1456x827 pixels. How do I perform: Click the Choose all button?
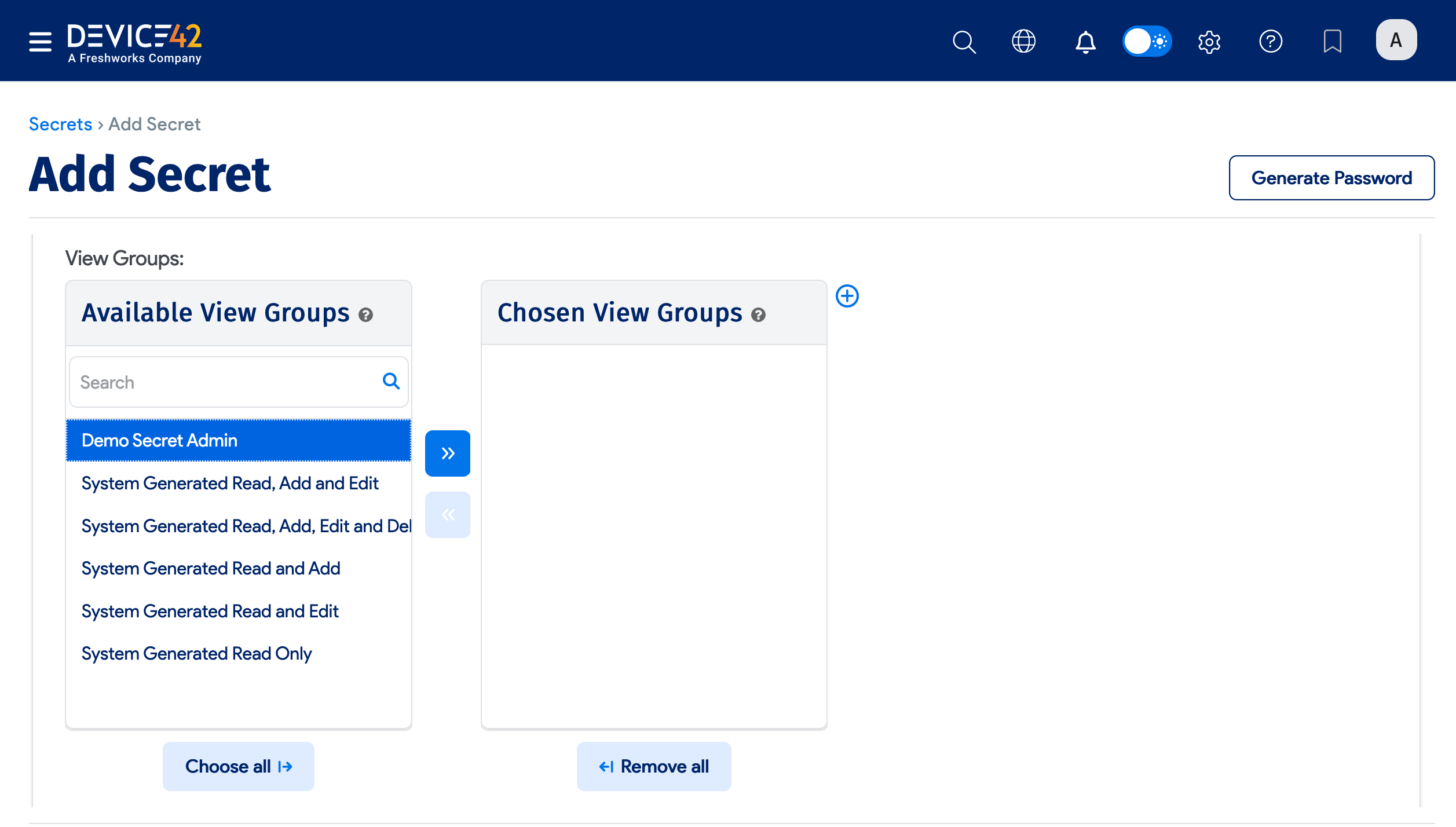(x=238, y=766)
